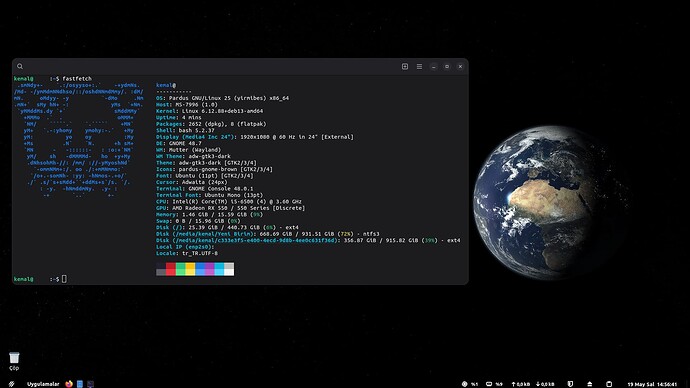Open the date and time 19 May Sal
Image resolution: width=690 pixels, height=388 pixels.
[652, 384]
